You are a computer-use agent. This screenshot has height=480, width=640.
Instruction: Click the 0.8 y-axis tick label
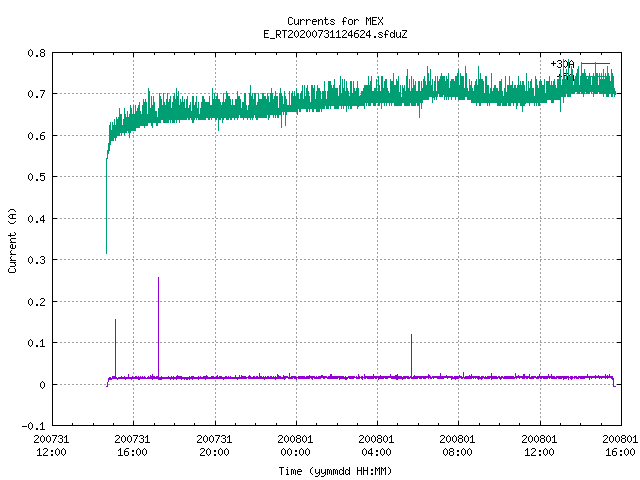tap(36, 53)
